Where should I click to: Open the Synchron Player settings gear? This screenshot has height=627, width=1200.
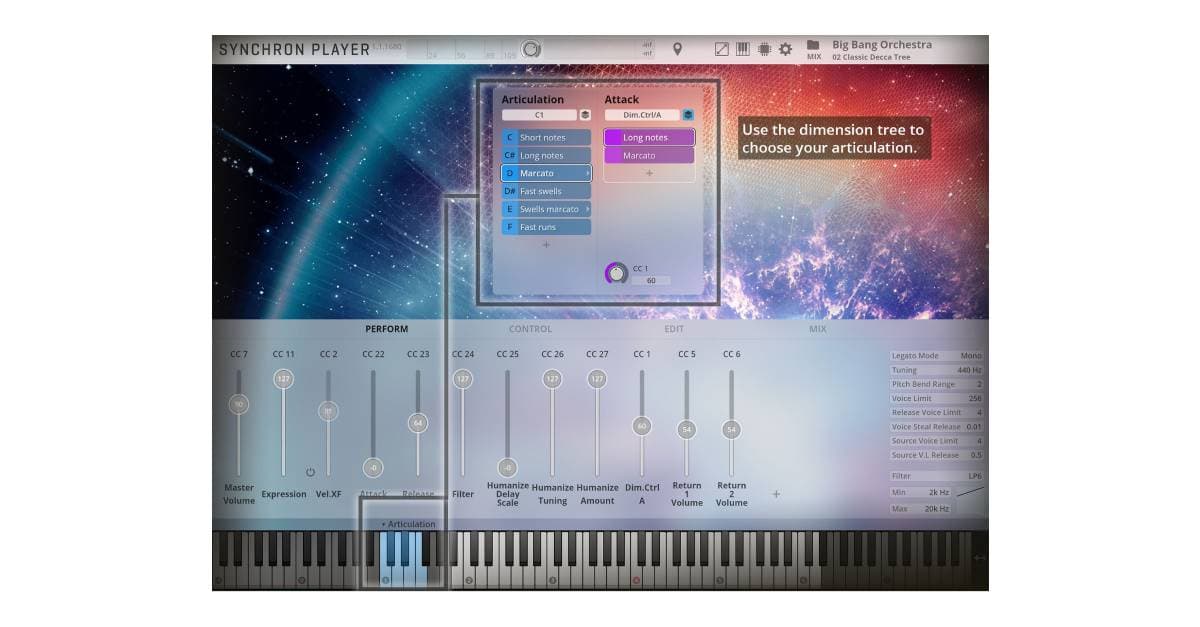[785, 49]
